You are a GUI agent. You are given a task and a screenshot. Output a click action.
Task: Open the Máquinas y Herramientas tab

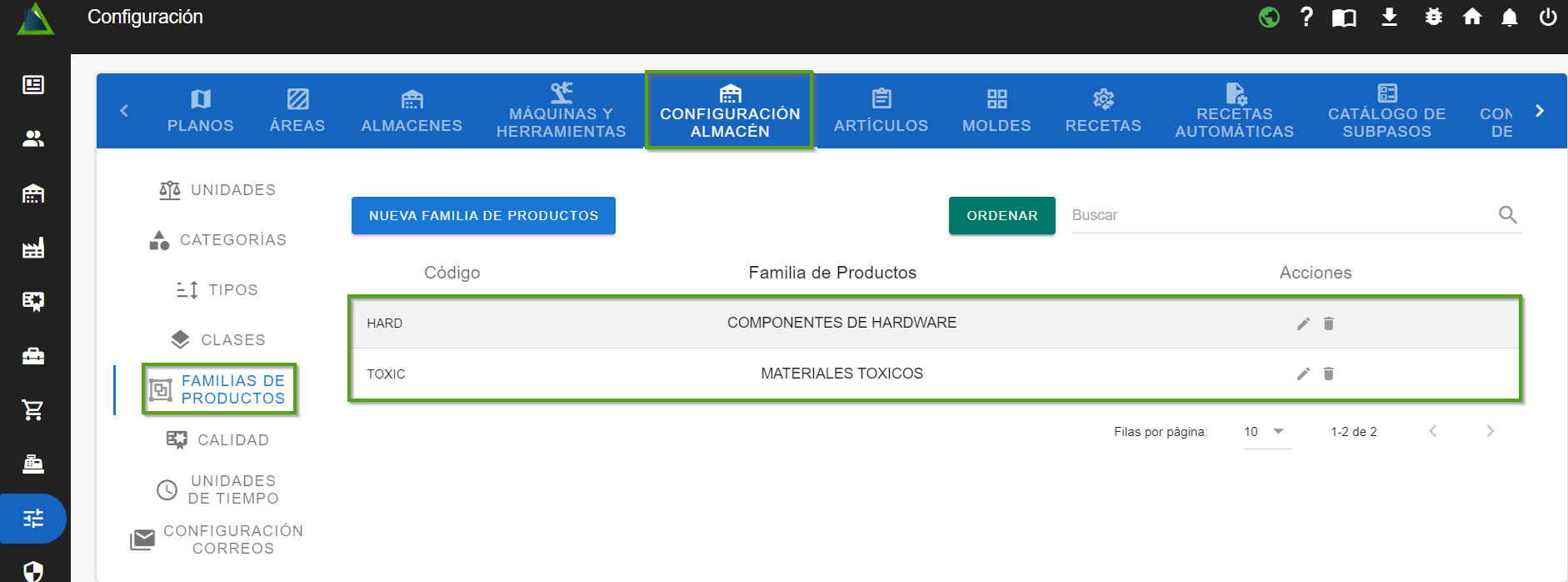tap(561, 111)
